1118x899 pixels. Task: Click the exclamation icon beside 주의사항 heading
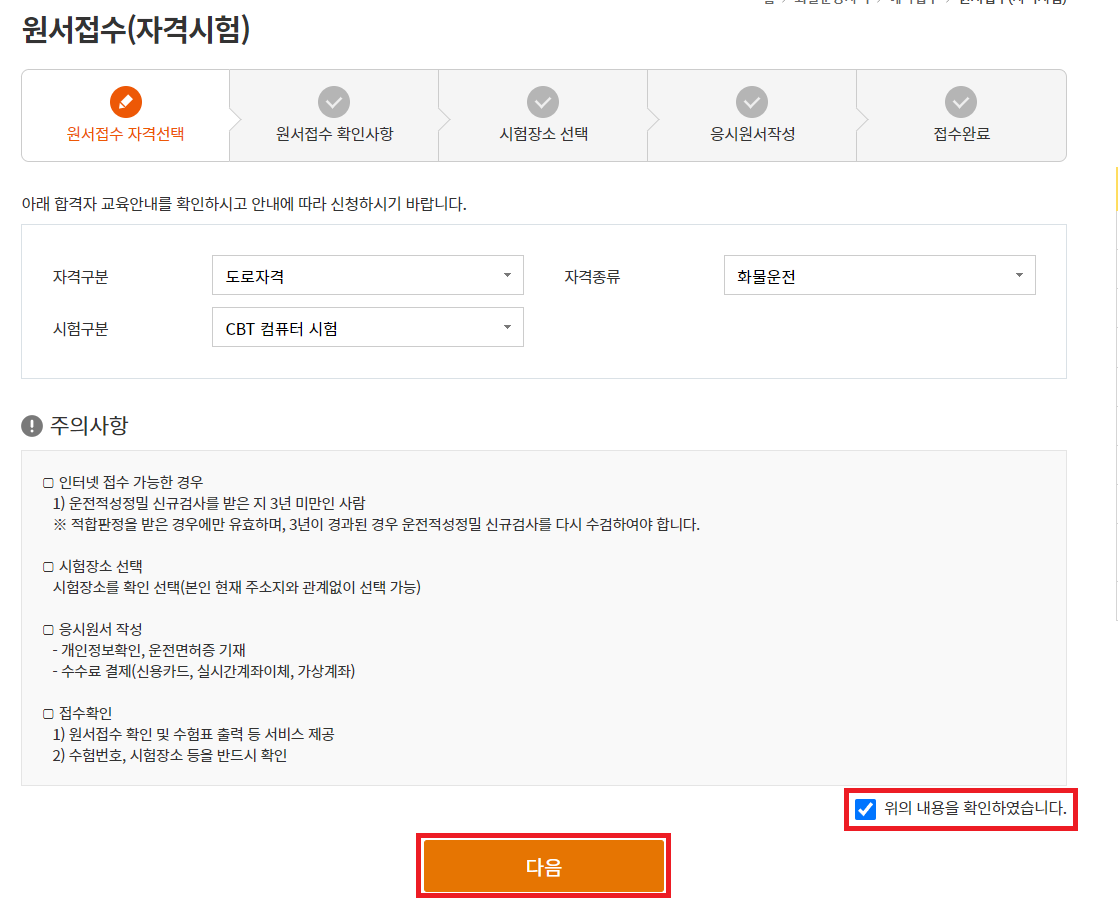[x=32, y=427]
